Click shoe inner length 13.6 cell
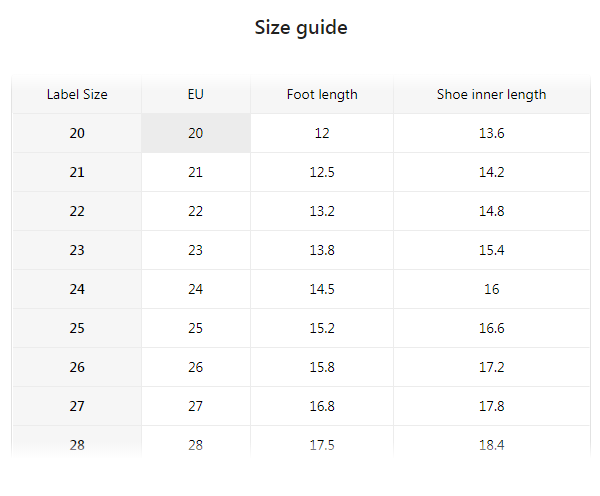 491,133
